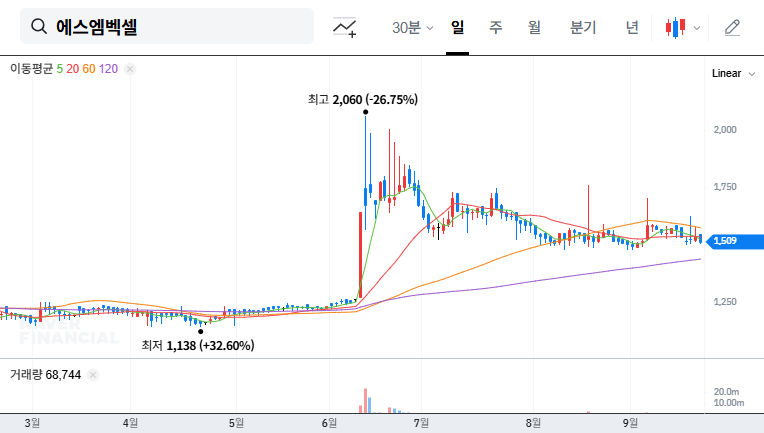This screenshot has width=764, height=433.
Task: Select the 60-day moving average value
Action: pos(89,69)
